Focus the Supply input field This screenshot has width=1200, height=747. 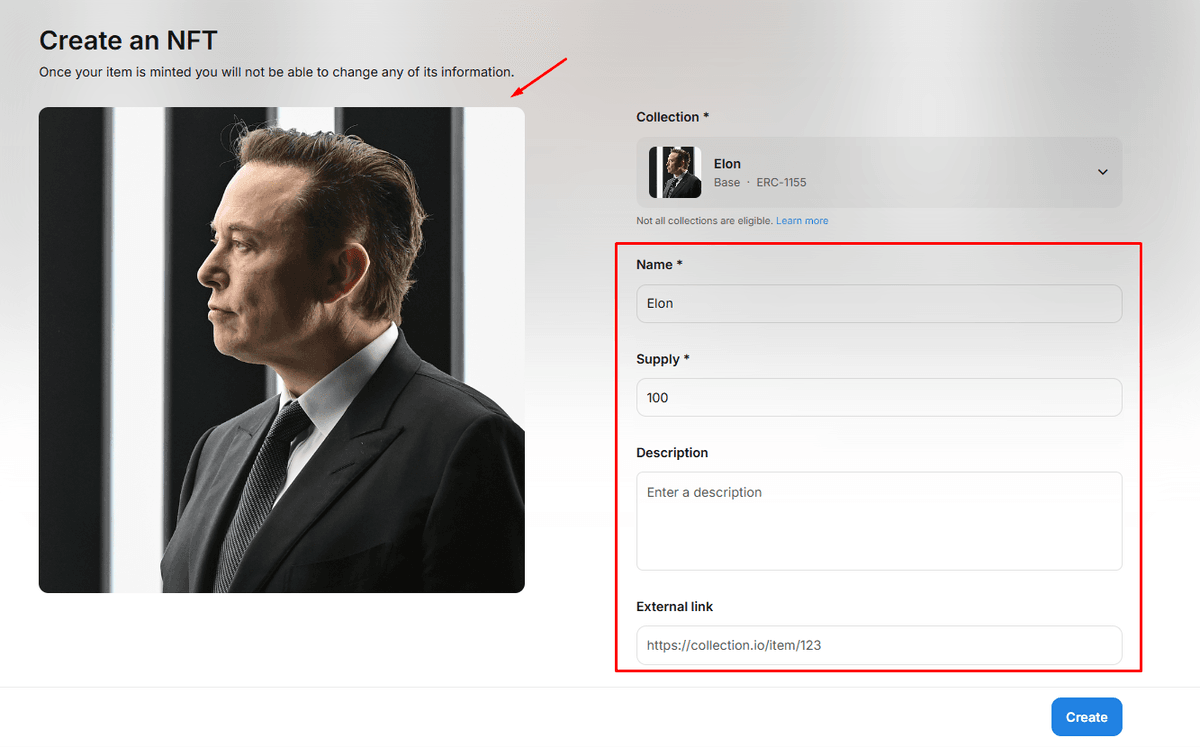879,398
